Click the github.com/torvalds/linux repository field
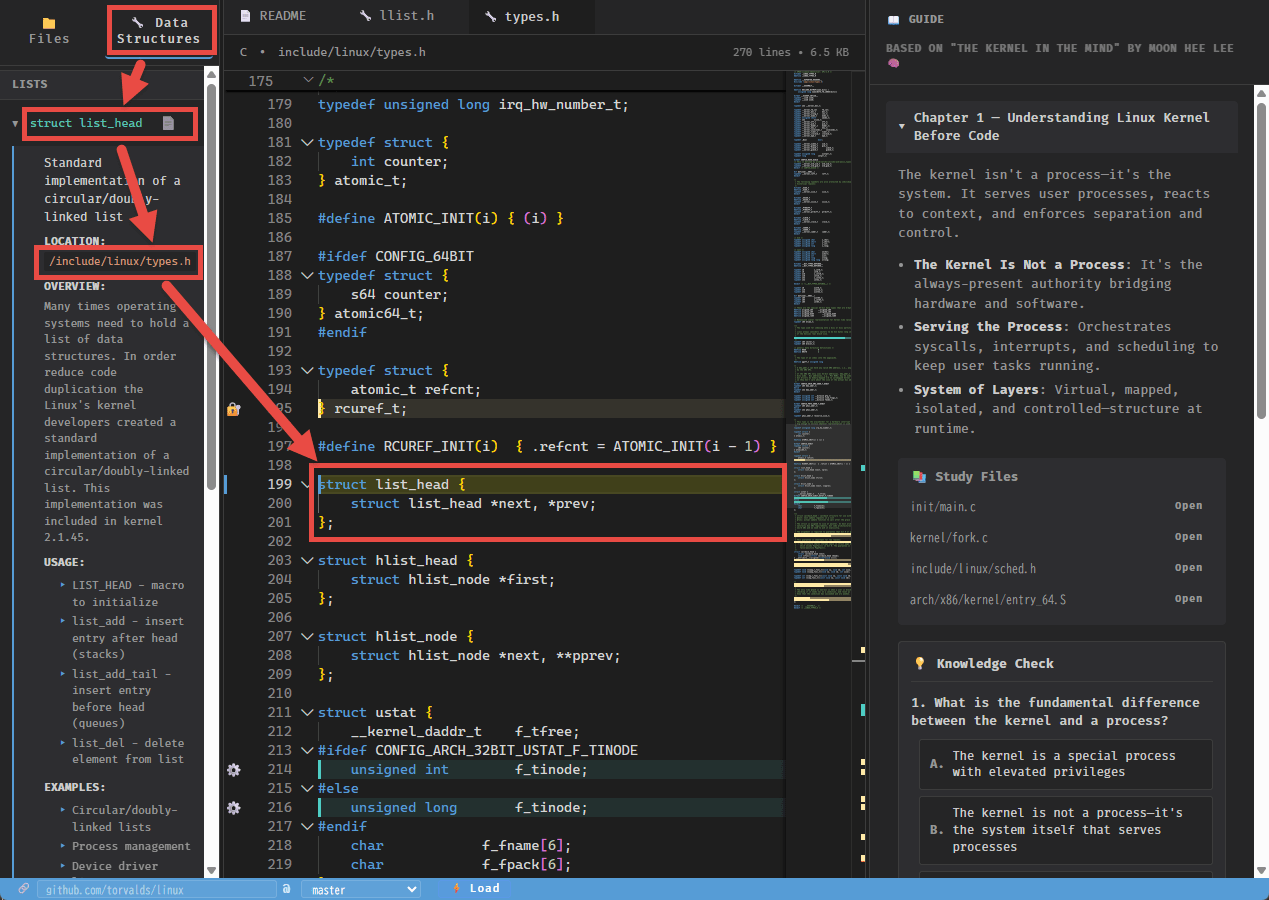This screenshot has height=900, width=1269. [155, 889]
